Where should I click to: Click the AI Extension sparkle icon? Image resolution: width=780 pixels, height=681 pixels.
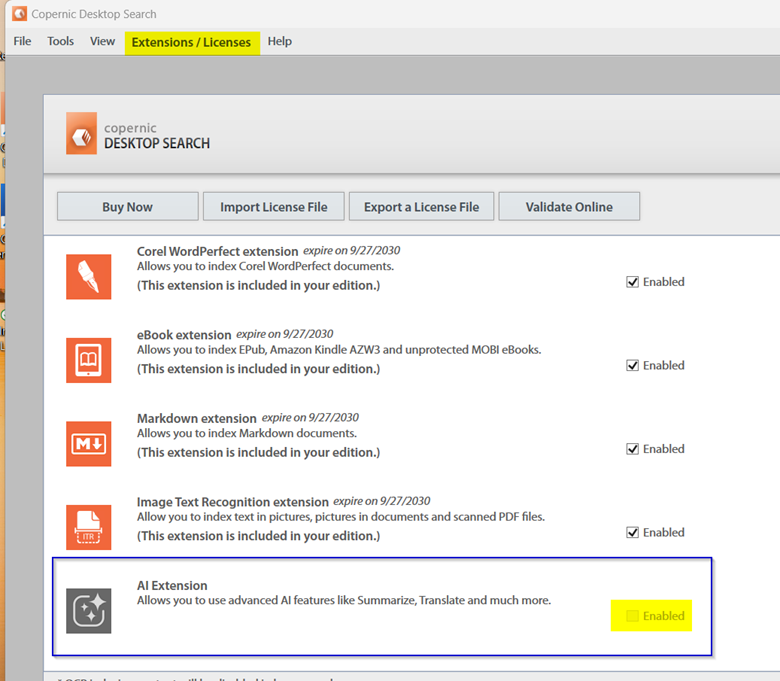pyautogui.click(x=89, y=611)
